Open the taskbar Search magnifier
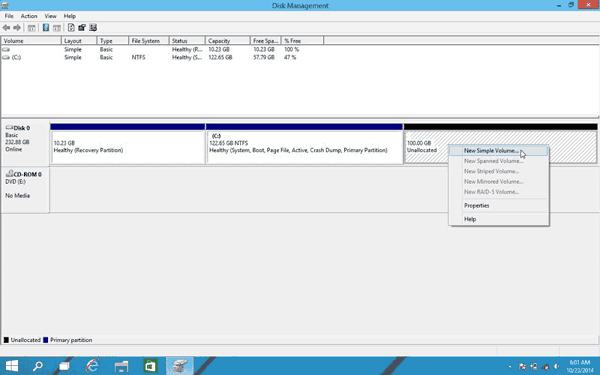This screenshot has height=375, width=600. [x=38, y=366]
